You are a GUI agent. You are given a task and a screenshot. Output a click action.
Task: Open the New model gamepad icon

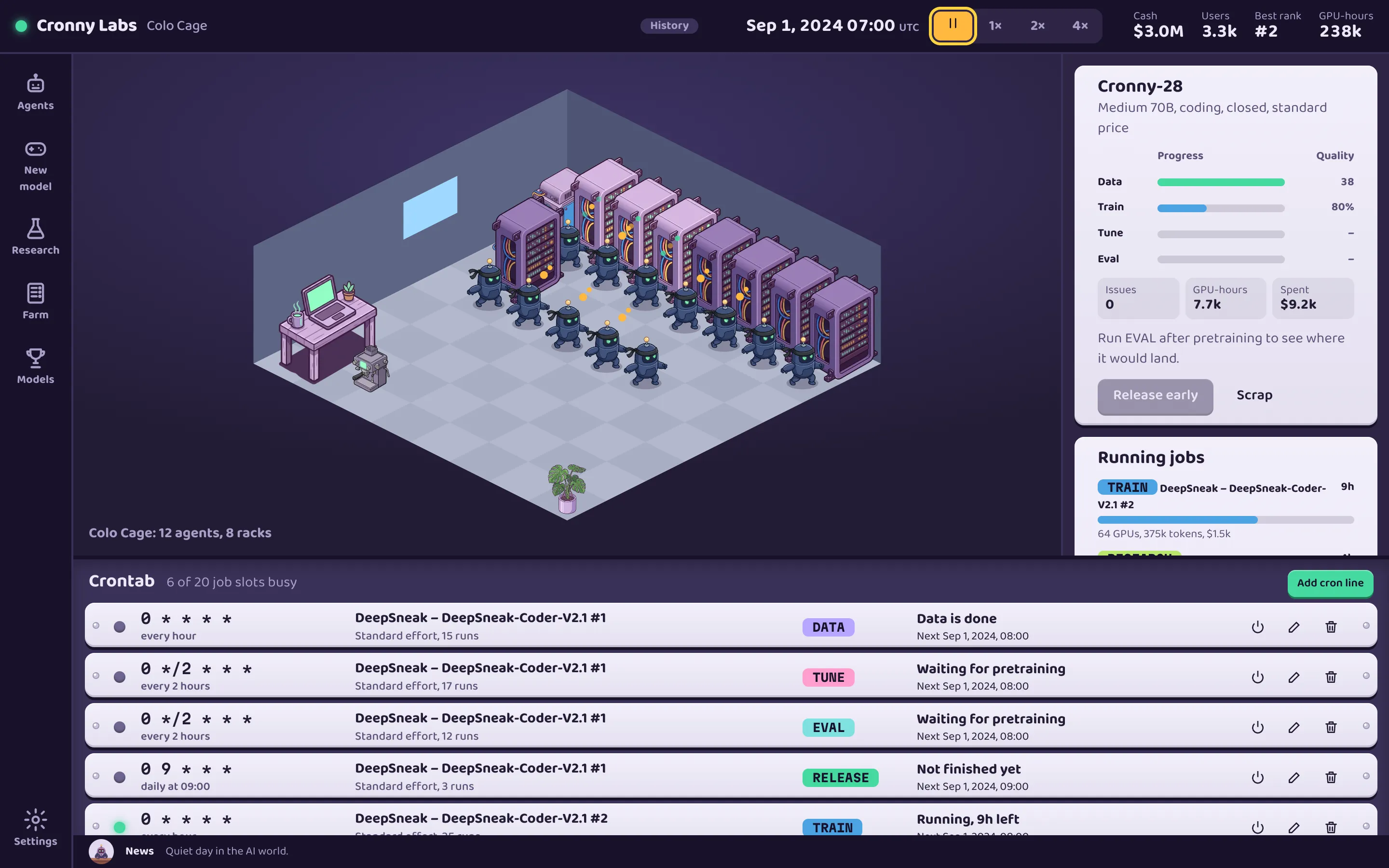tap(36, 165)
